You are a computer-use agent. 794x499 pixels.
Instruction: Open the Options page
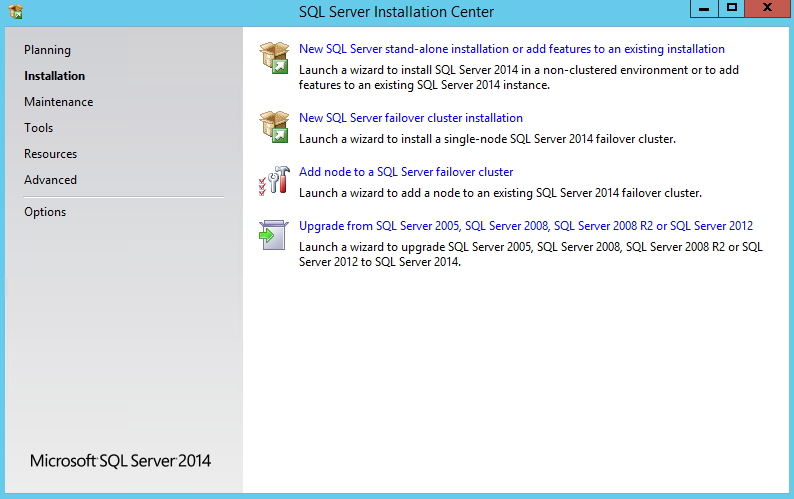[45, 212]
